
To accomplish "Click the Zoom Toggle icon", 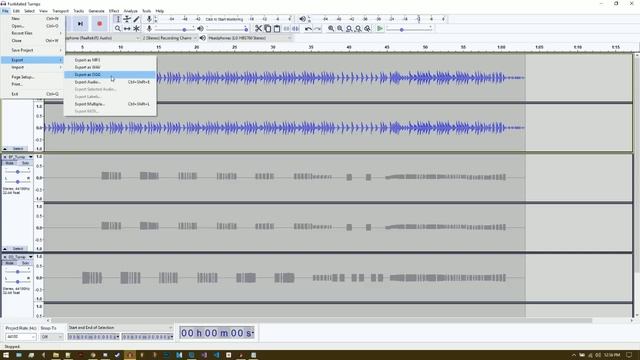I will [367, 29].
